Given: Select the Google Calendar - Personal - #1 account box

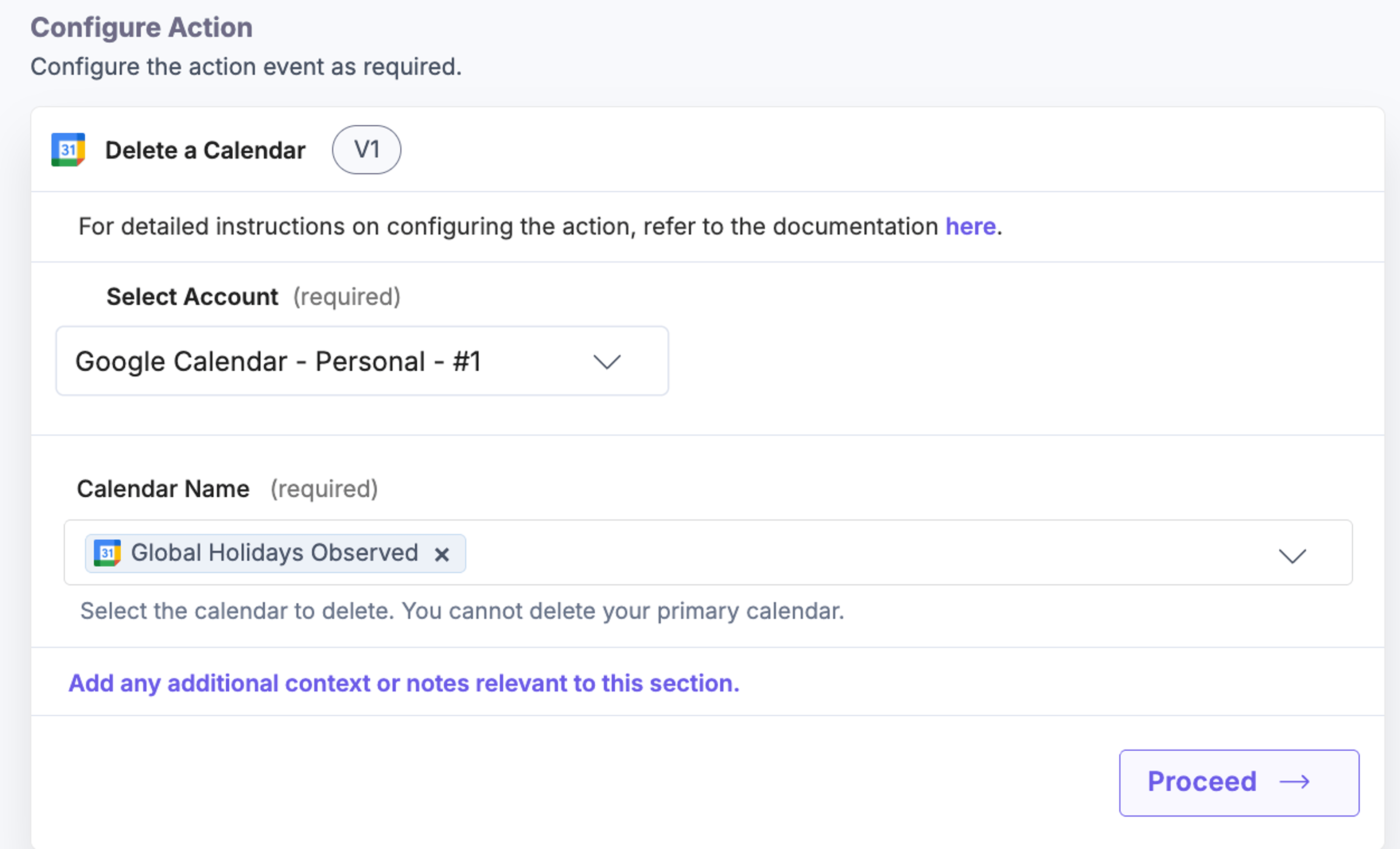Looking at the screenshot, I should pyautogui.click(x=362, y=361).
